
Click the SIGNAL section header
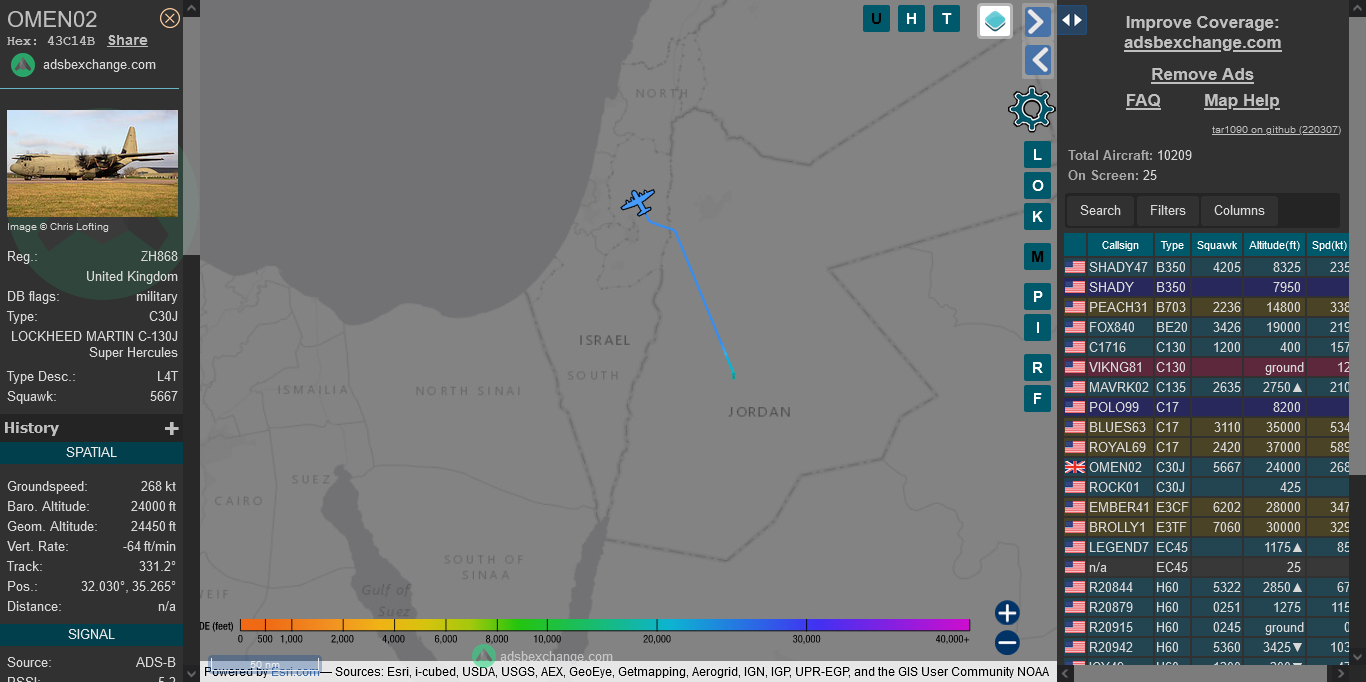[x=91, y=634]
